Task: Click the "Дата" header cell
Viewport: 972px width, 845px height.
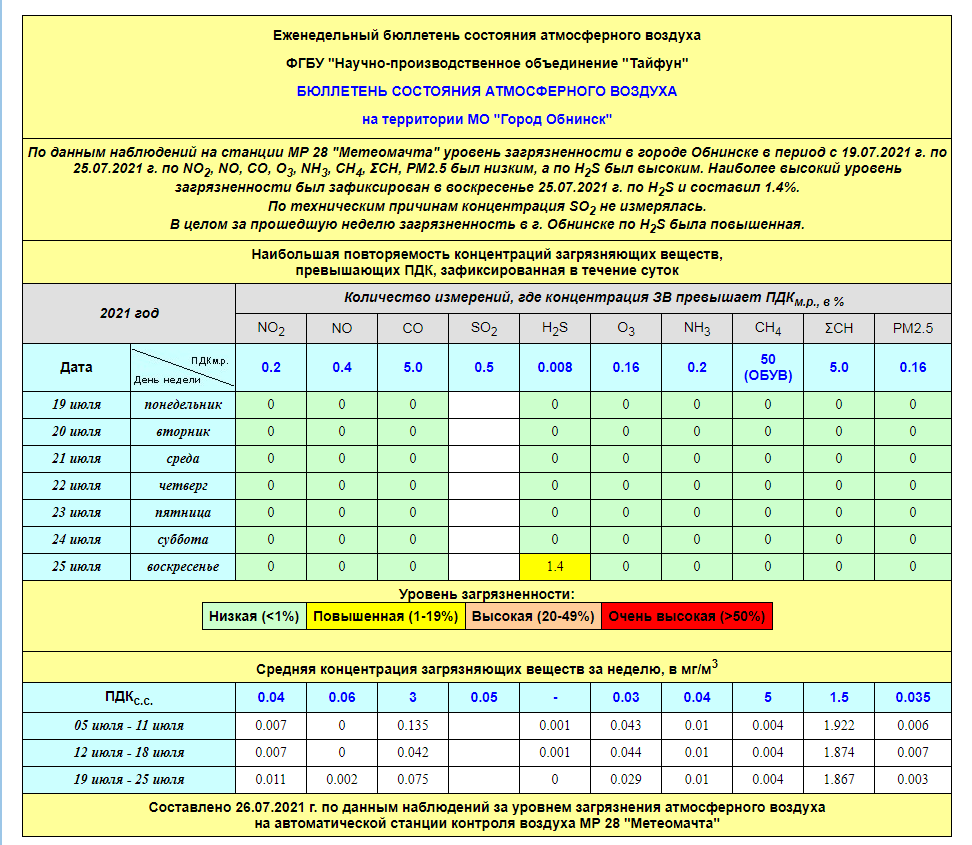Action: click(76, 367)
